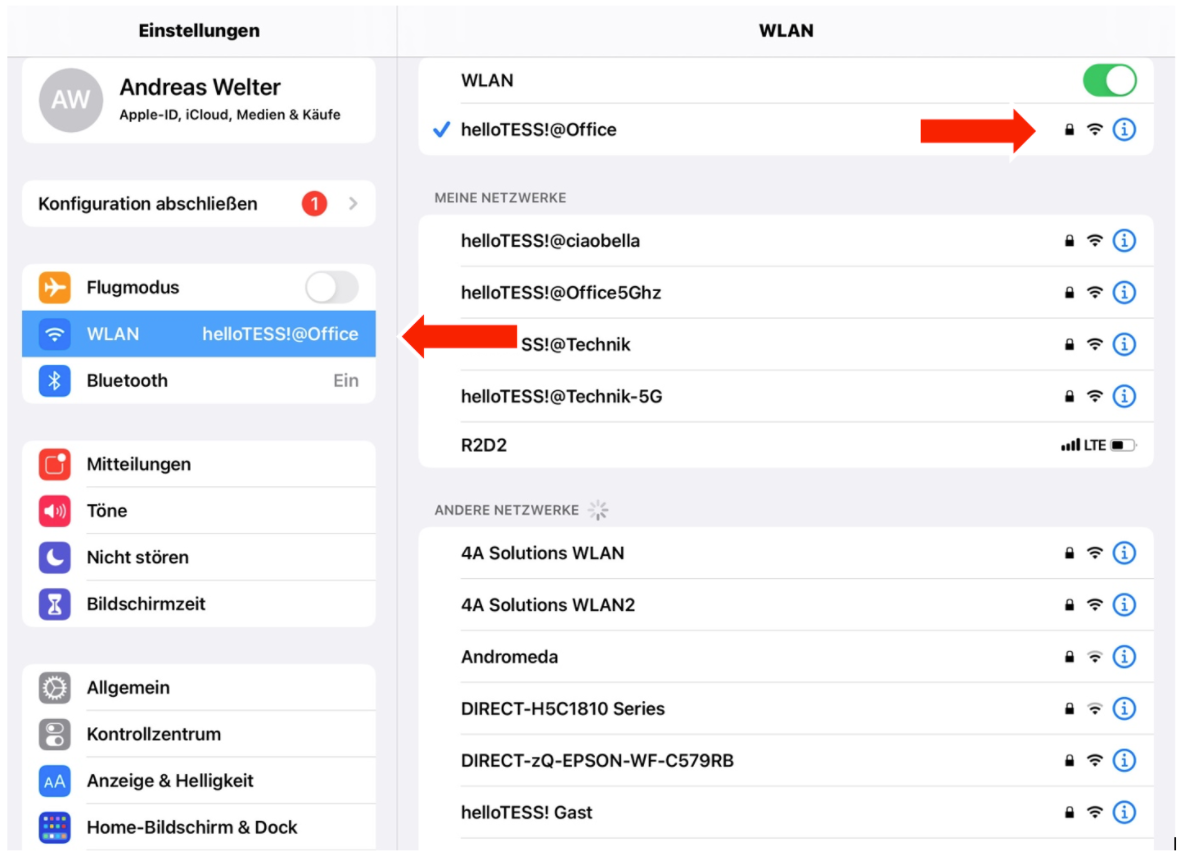Join helloTESS! Gast network
The image size is (1192, 864).
click(786, 812)
